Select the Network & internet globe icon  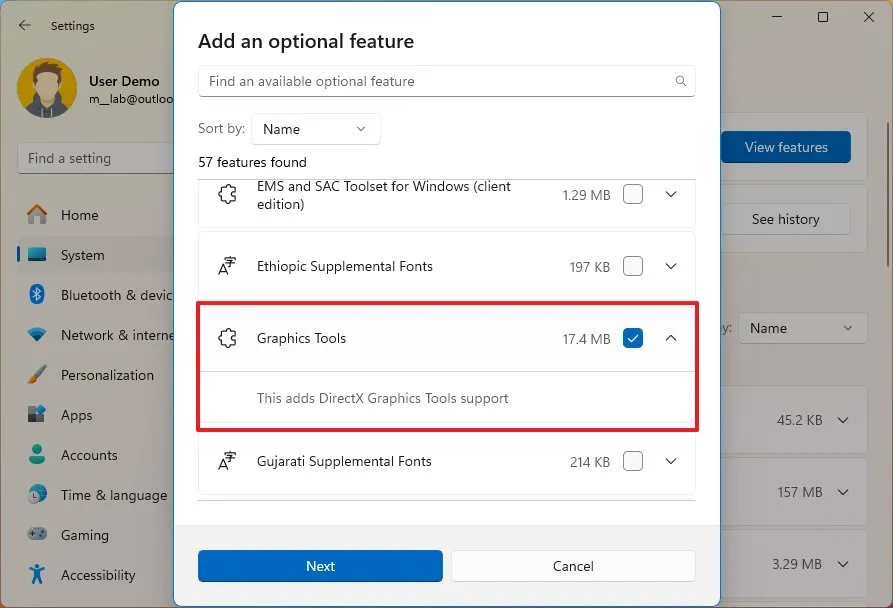coord(37,335)
